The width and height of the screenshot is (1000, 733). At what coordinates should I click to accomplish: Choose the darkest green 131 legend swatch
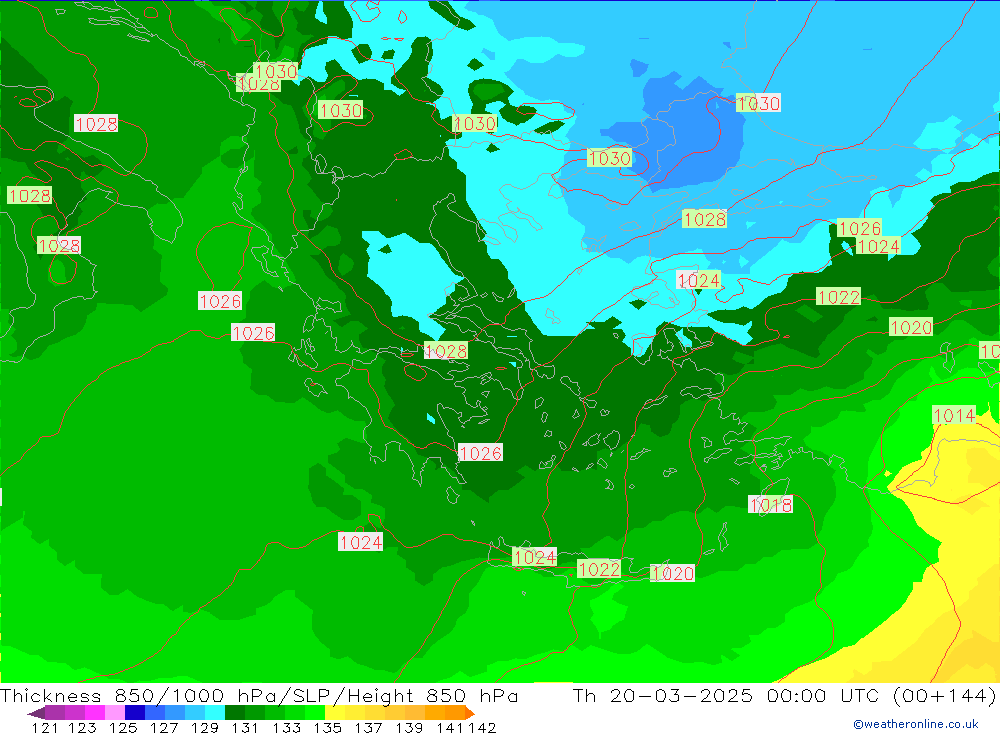pyautogui.click(x=235, y=713)
